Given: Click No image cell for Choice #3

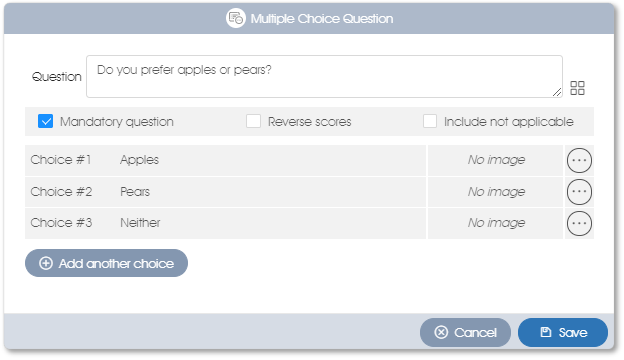Looking at the screenshot, I should click(496, 223).
